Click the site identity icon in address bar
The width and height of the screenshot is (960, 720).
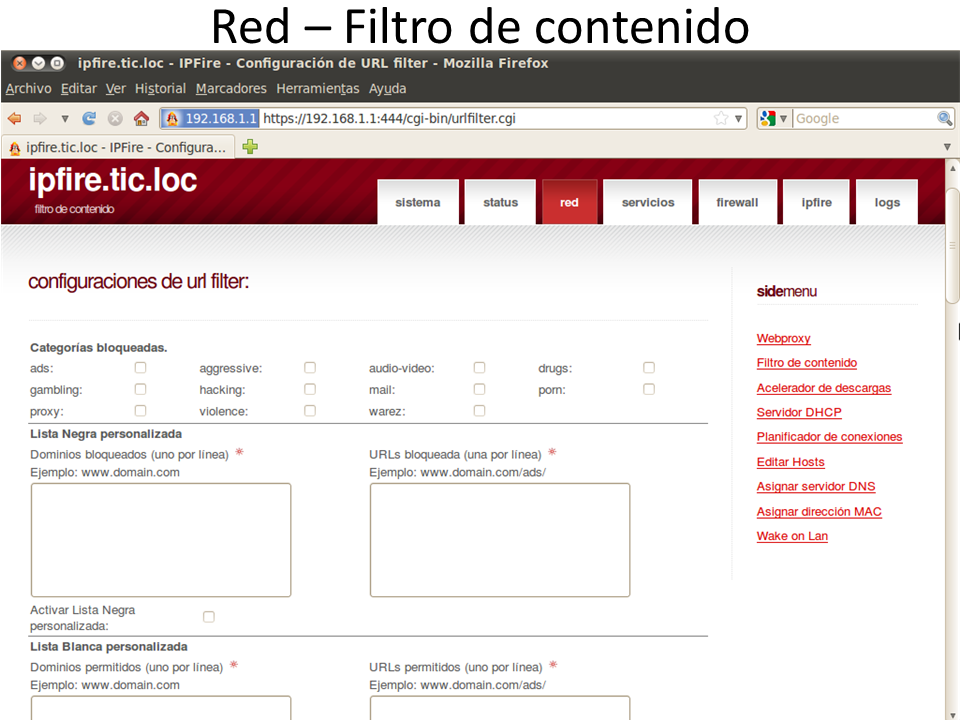172,118
